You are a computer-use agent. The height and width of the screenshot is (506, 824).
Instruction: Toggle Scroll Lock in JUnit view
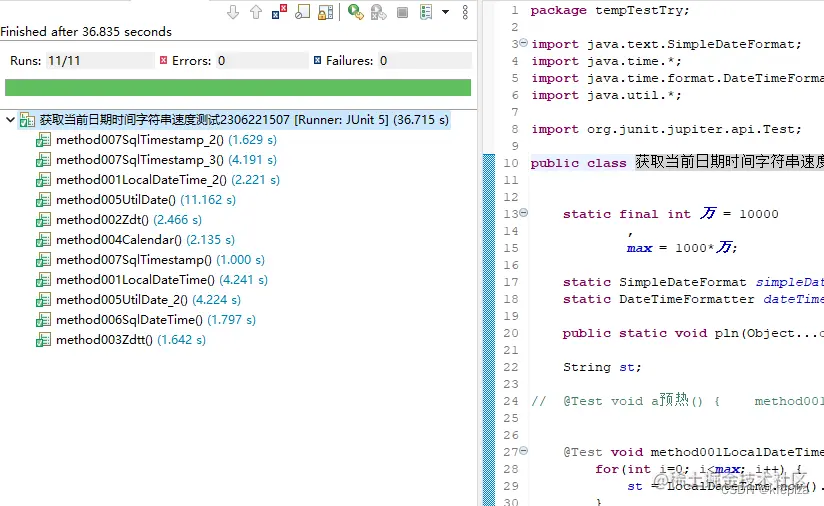(326, 12)
